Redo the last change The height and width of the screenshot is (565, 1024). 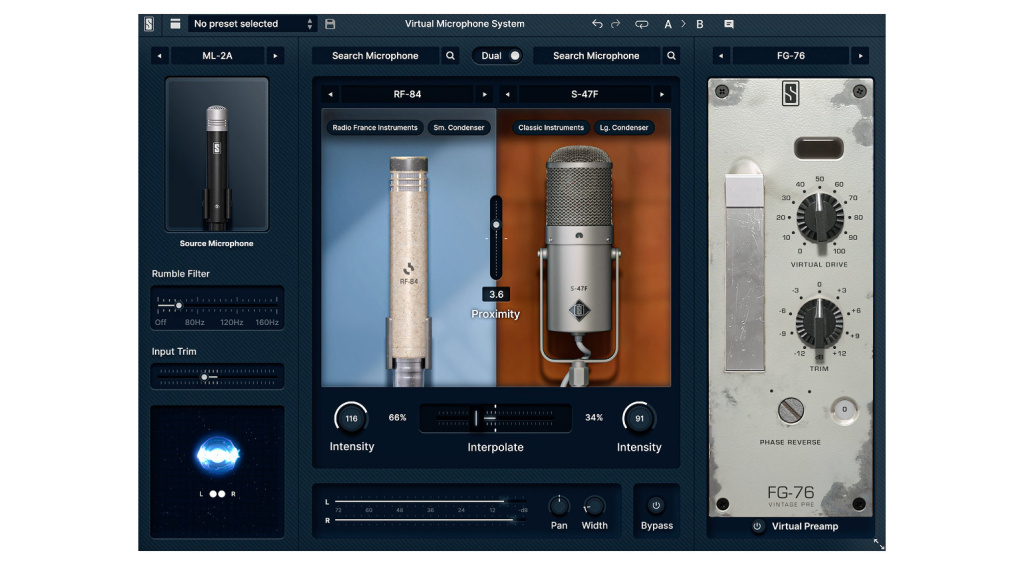point(615,24)
